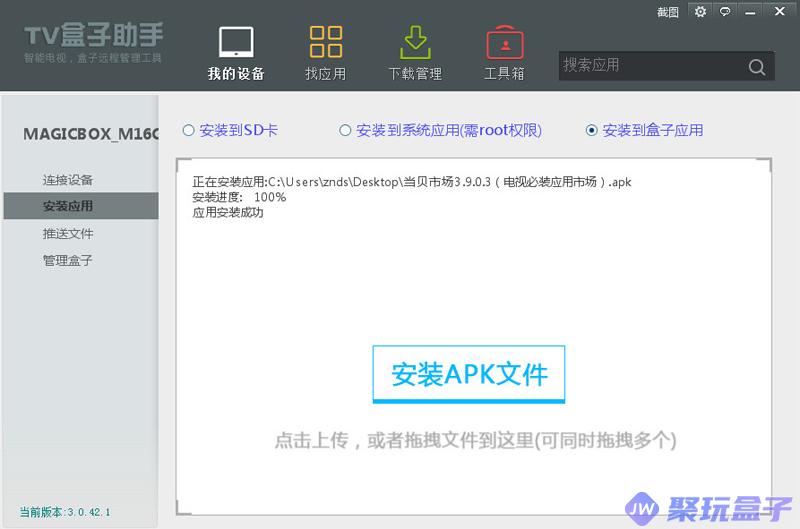
Task: Open settings gear icon in title bar
Action: (700, 11)
